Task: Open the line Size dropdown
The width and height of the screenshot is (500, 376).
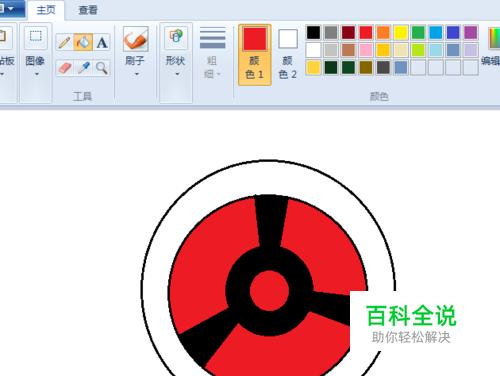Action: pyautogui.click(x=212, y=53)
